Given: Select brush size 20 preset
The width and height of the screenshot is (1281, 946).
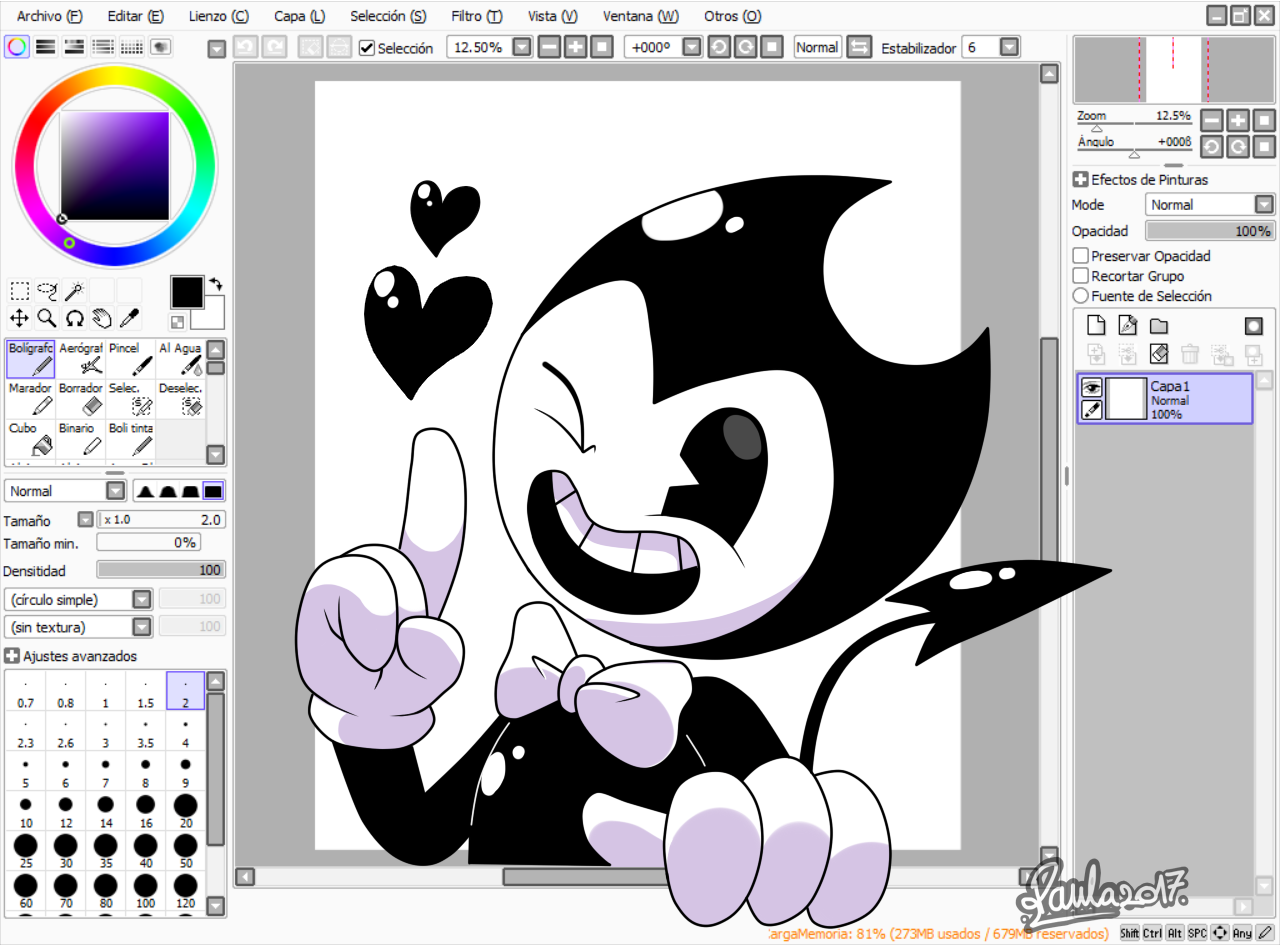Looking at the screenshot, I should tap(185, 811).
